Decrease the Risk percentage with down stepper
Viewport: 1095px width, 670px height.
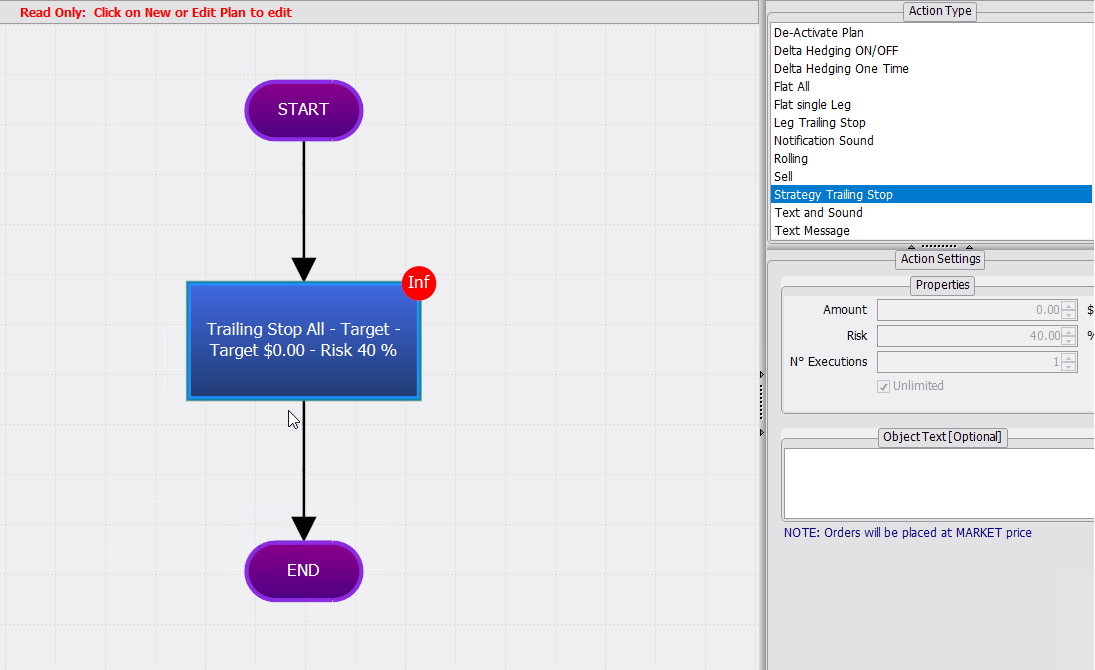point(1068,341)
